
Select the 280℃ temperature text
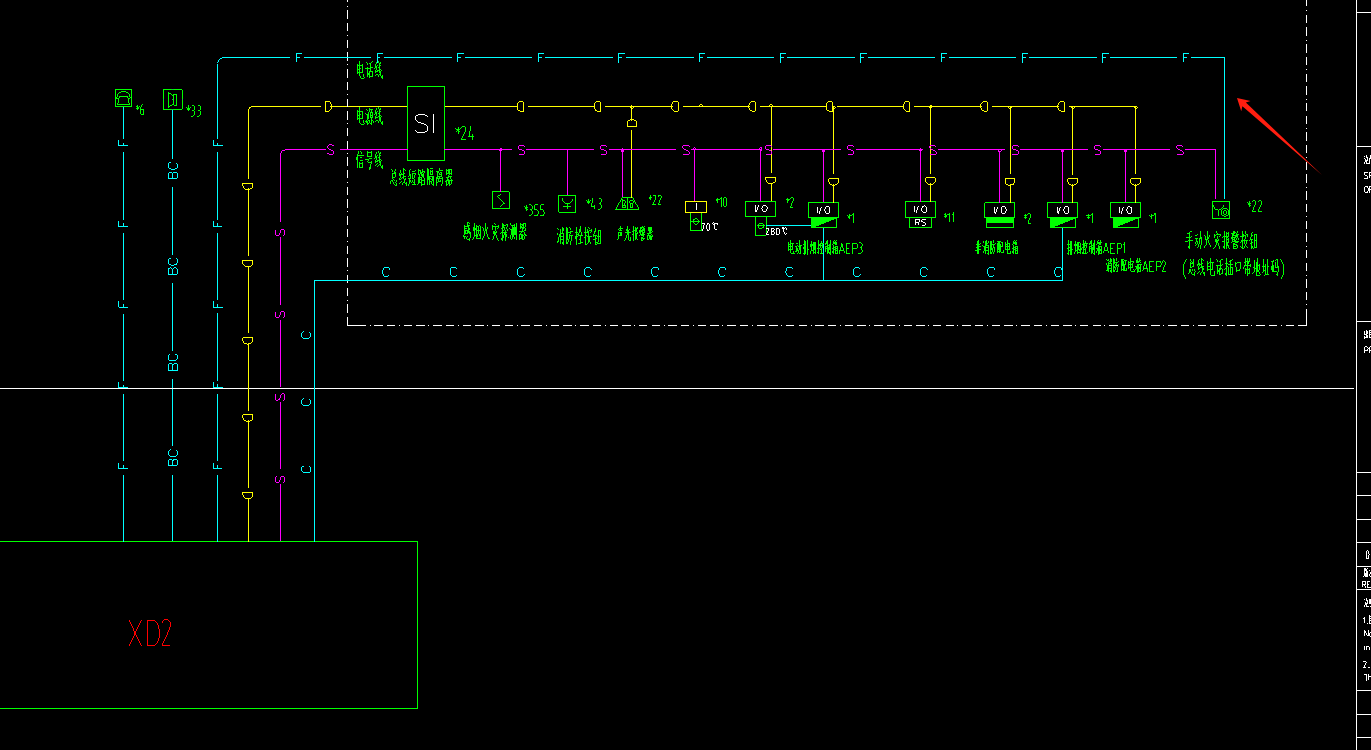tap(777, 231)
